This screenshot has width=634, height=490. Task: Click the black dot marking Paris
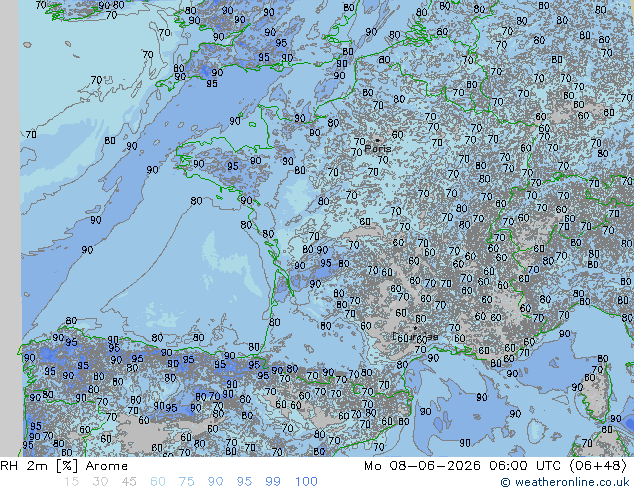(377, 140)
